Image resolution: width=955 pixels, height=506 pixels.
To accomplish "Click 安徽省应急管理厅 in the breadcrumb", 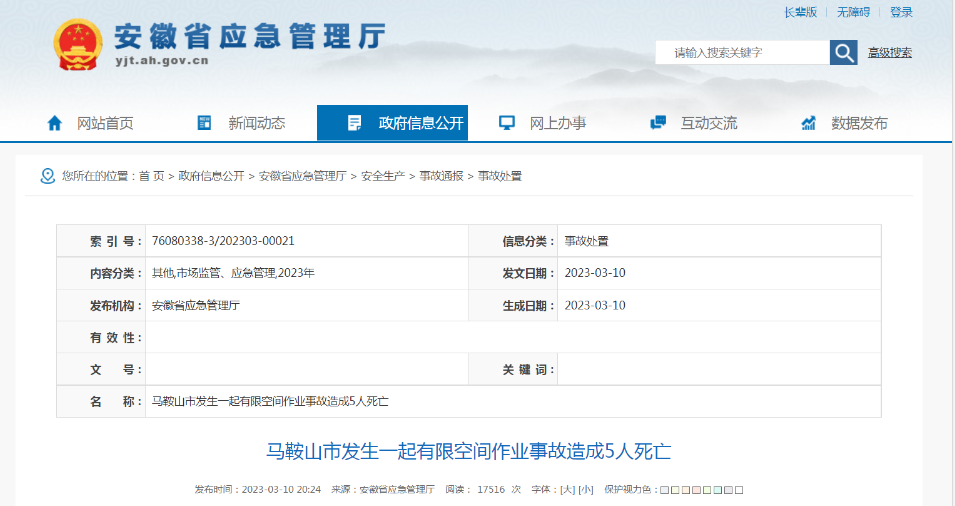I will [x=303, y=176].
